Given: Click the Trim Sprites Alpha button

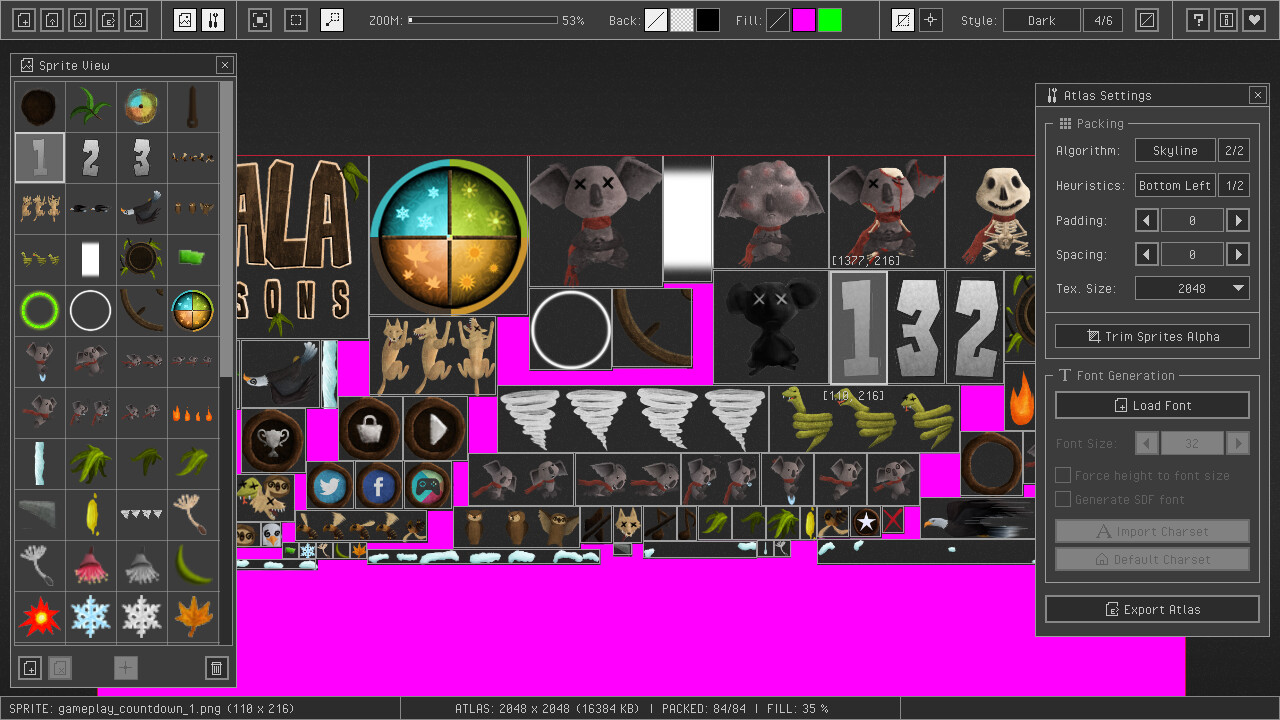Looking at the screenshot, I should 1152,336.
